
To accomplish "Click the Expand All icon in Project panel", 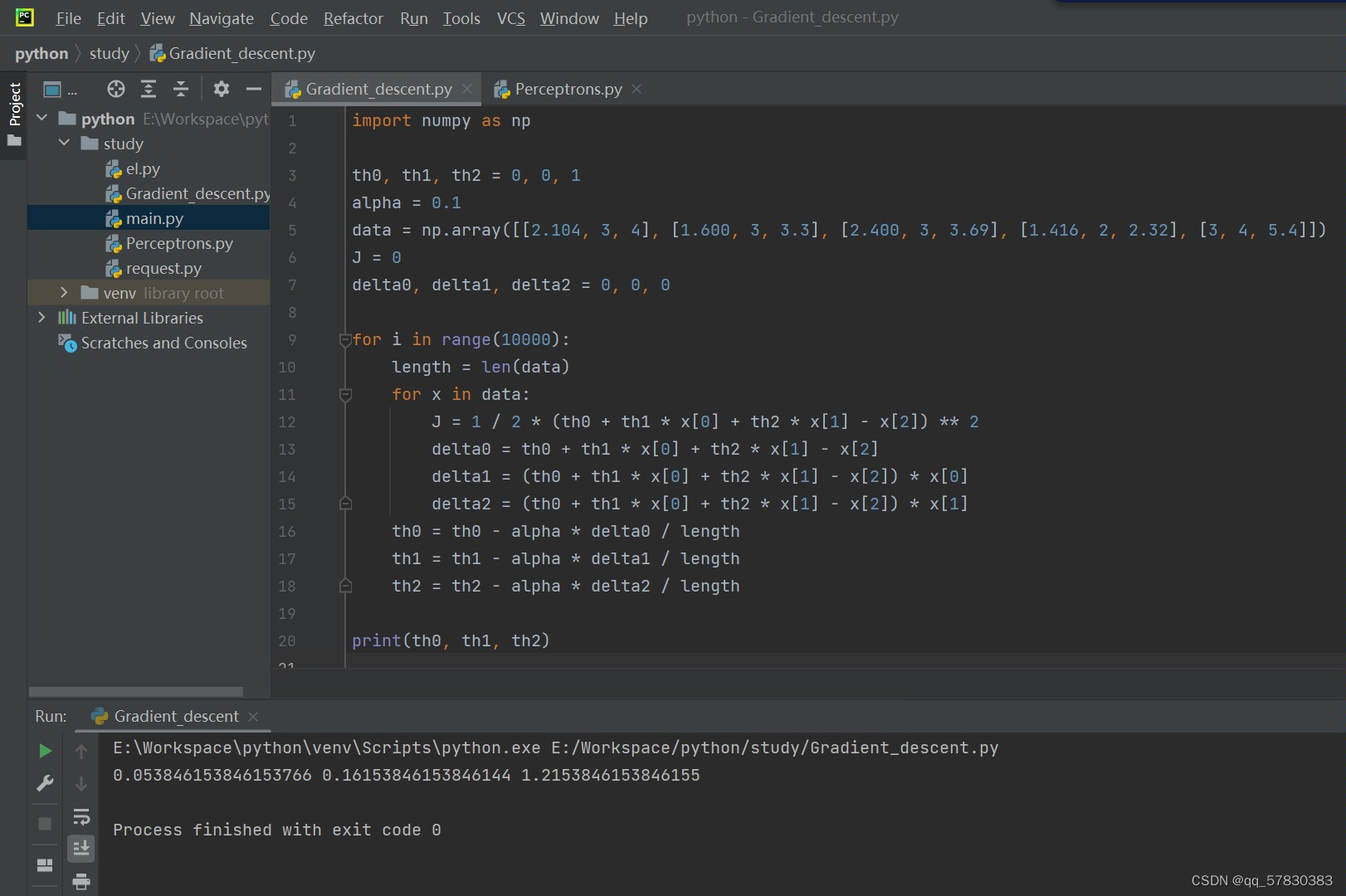I will [x=149, y=89].
